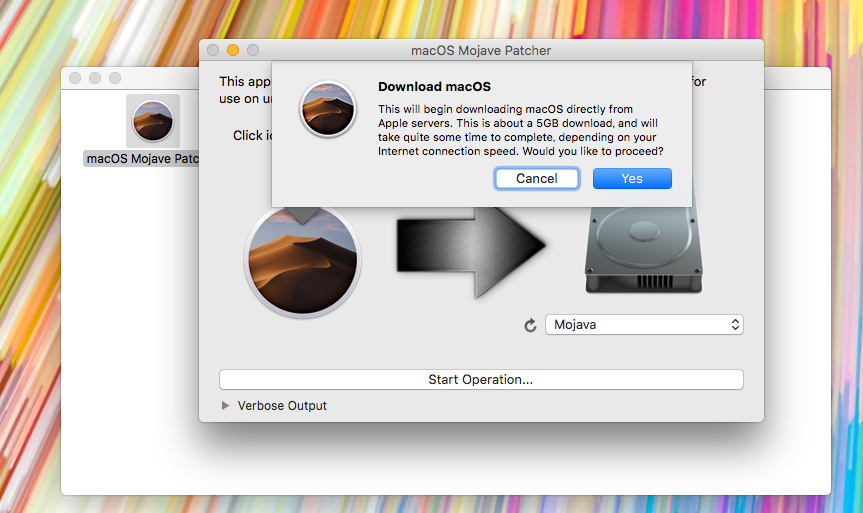Open the Mojava volume dropdown
Image resolution: width=863 pixels, height=513 pixels.
(x=644, y=325)
